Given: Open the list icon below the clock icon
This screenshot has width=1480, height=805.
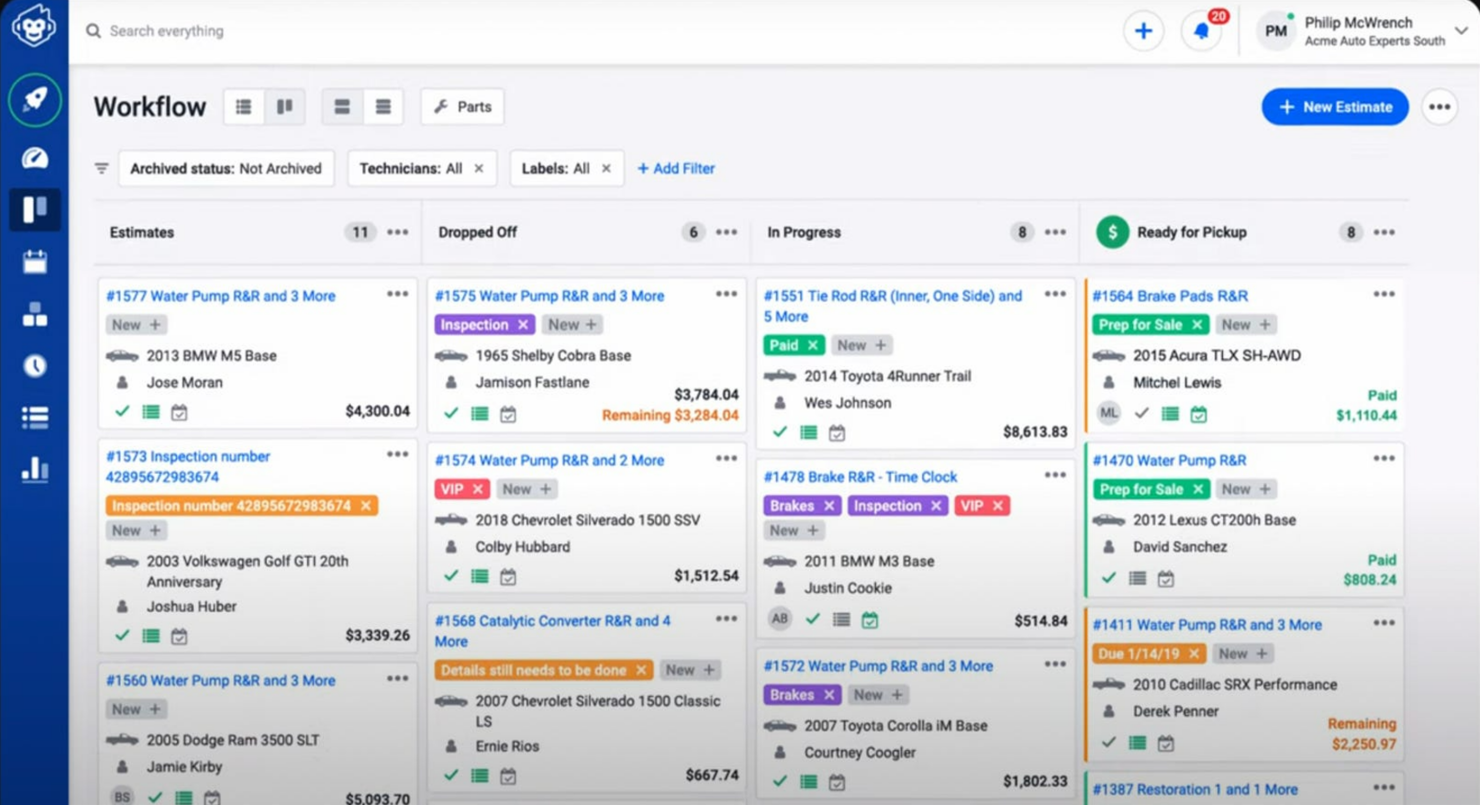Looking at the screenshot, I should [x=35, y=417].
